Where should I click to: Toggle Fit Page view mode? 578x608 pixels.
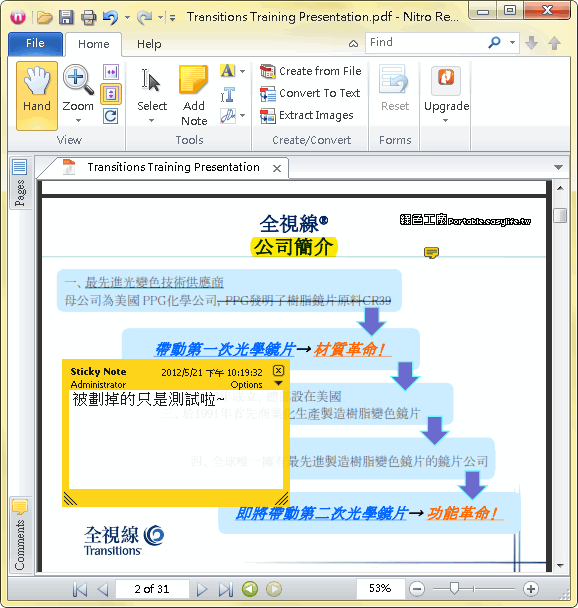(111, 94)
